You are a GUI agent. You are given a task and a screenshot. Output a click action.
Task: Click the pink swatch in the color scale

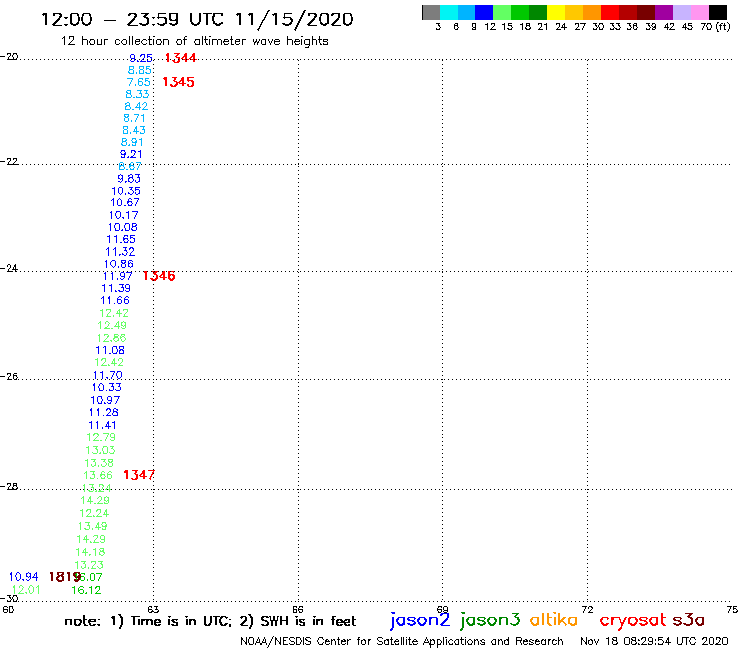click(699, 12)
